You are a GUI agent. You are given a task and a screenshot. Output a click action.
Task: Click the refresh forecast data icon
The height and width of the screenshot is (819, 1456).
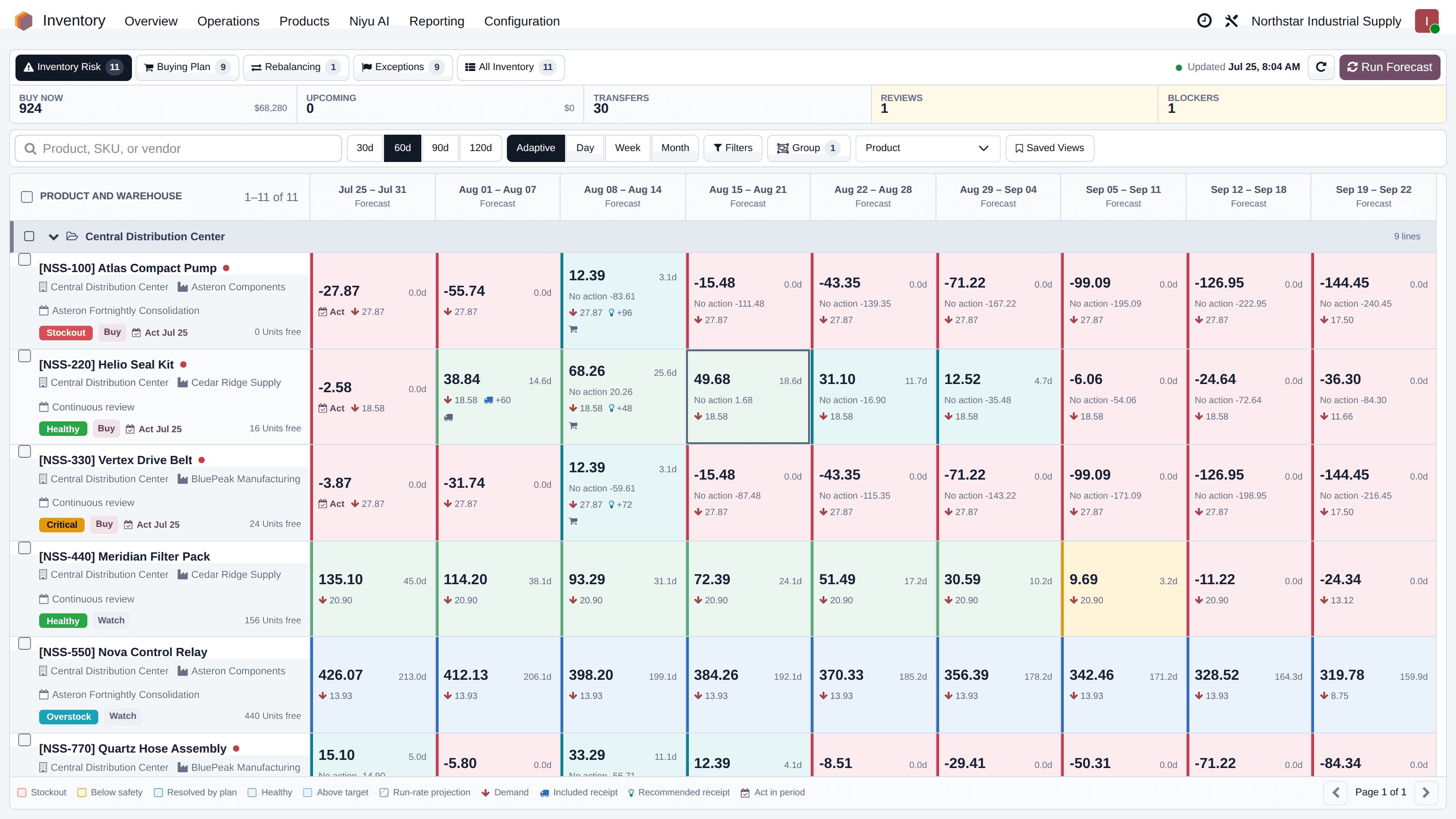pos(1321,67)
